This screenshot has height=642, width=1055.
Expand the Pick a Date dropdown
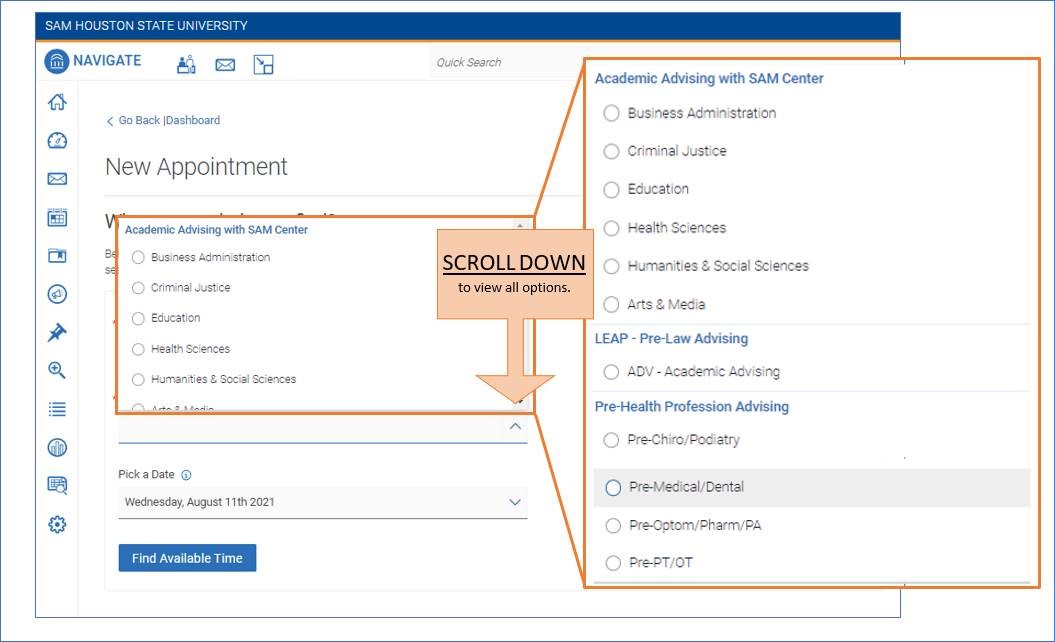[515, 502]
